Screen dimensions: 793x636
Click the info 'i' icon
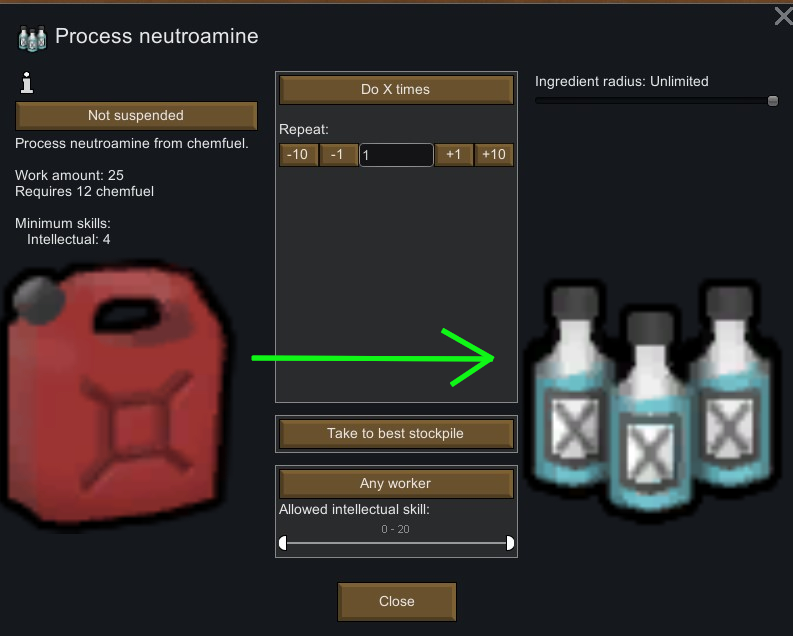click(x=27, y=82)
